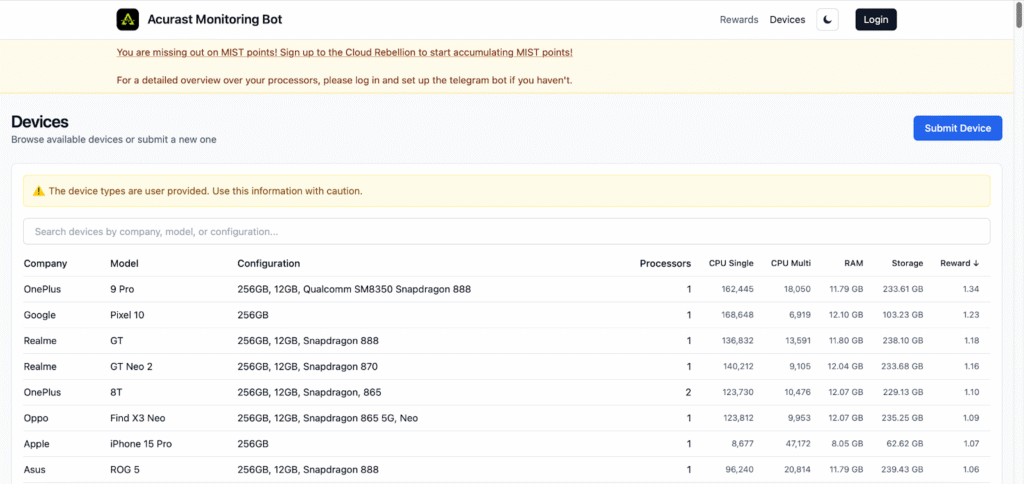Sort by CPU Single column header

point(731,264)
